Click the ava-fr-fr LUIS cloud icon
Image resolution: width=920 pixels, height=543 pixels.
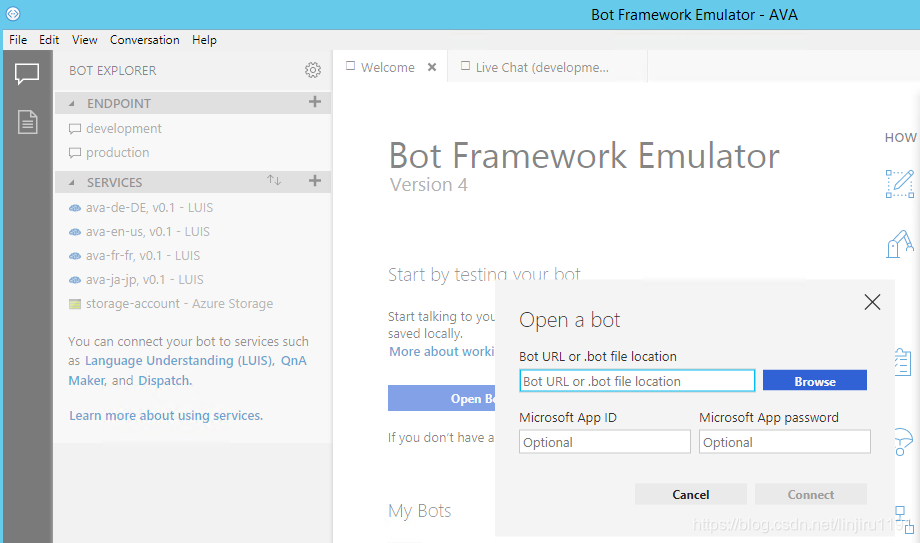[75, 256]
